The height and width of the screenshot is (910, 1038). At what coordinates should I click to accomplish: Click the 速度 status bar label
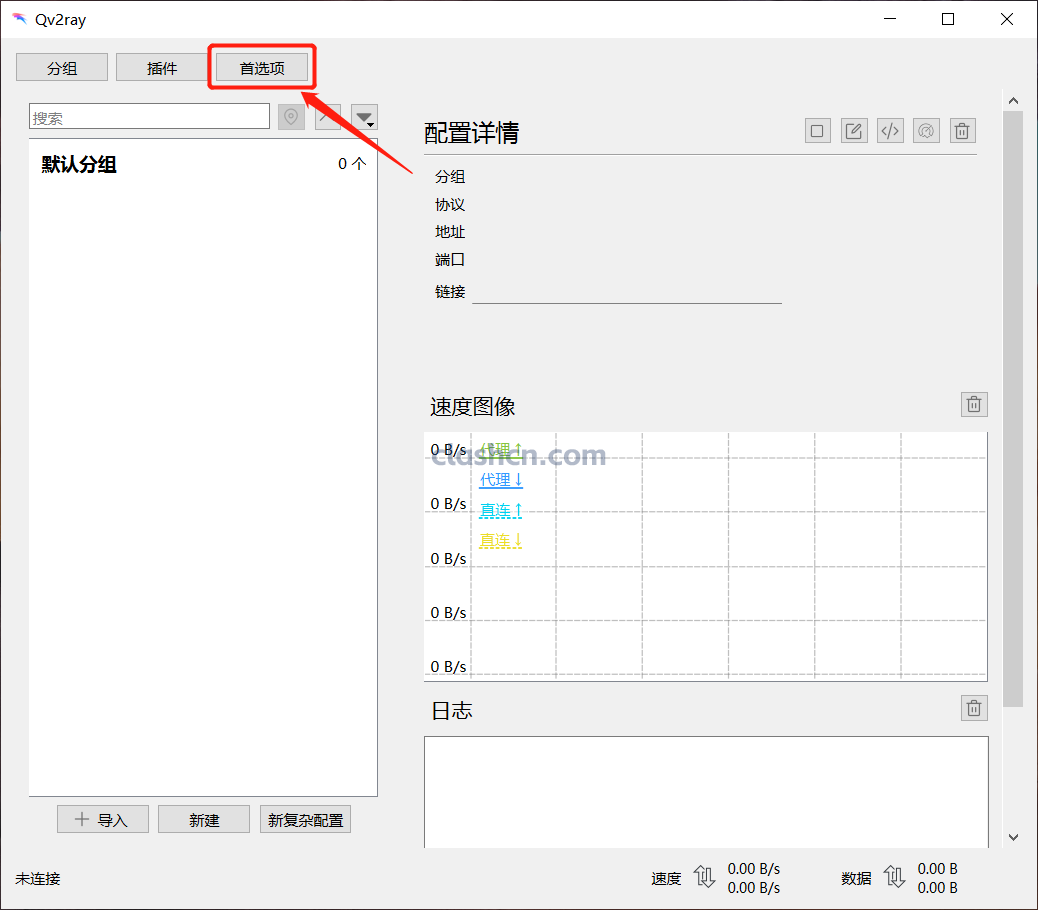666,878
